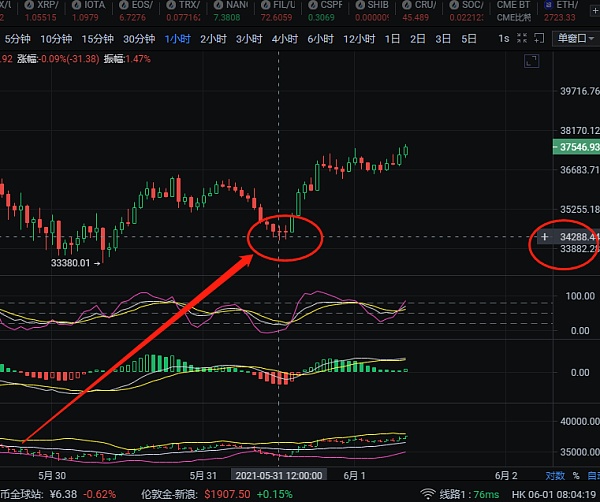
Task: Click the TRX coin icon
Action: tap(171, 5)
